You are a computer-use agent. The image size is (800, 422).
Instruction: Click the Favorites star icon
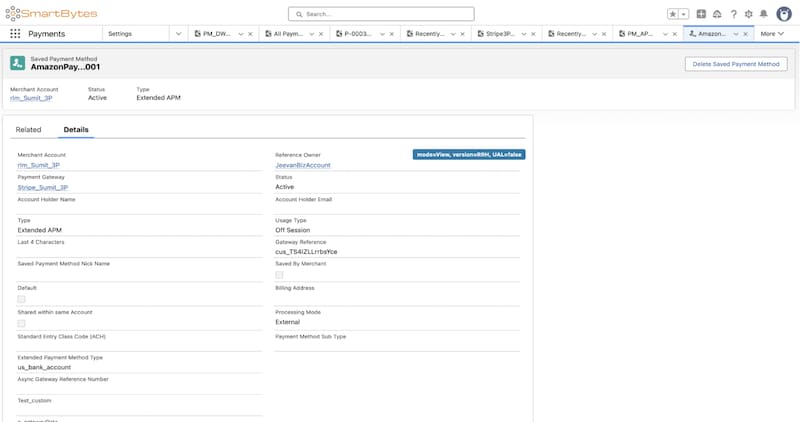pyautogui.click(x=673, y=14)
